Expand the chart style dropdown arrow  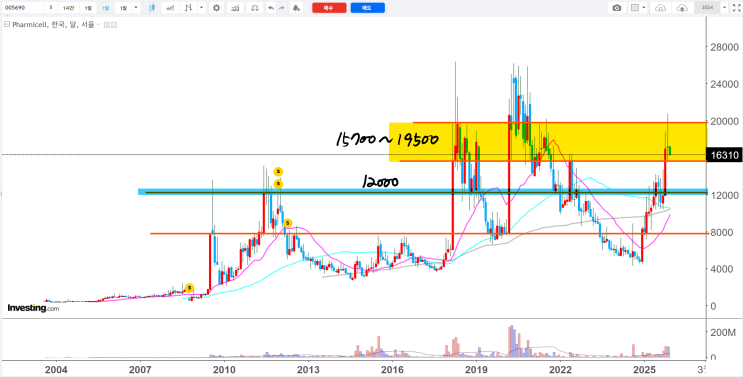click(x=202, y=8)
